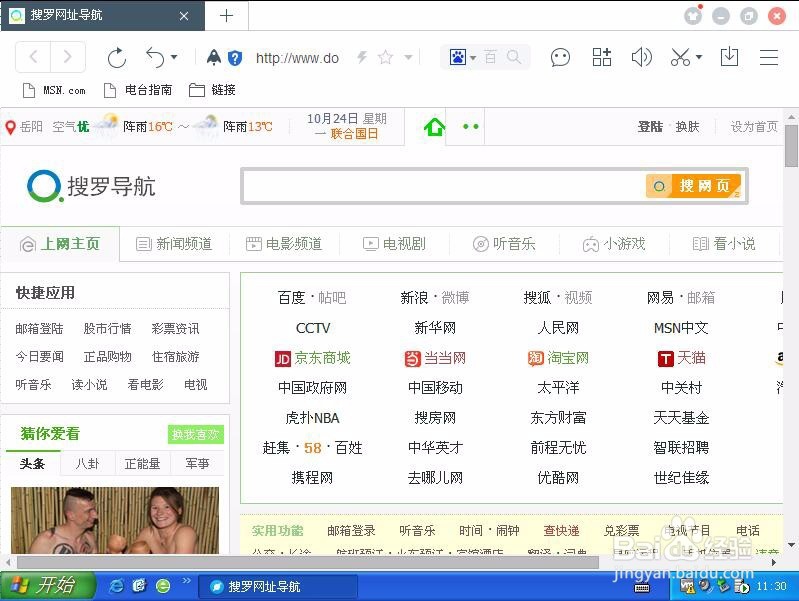Open the browser hamburger main menu
The height and width of the screenshot is (601, 799).
point(768,57)
